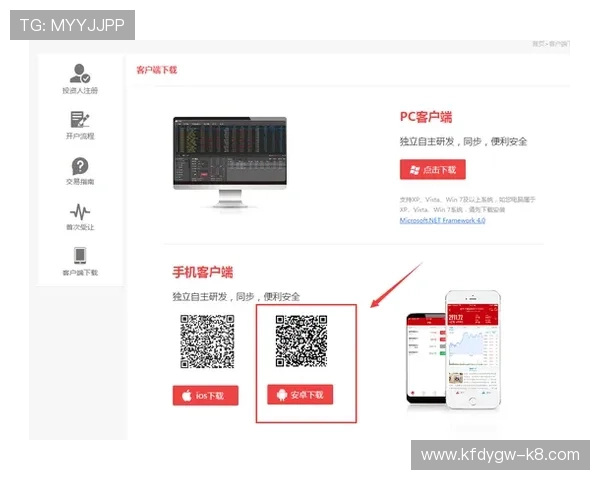Select the 首次受让 pulse wave icon
The height and width of the screenshot is (480, 600).
click(80, 212)
